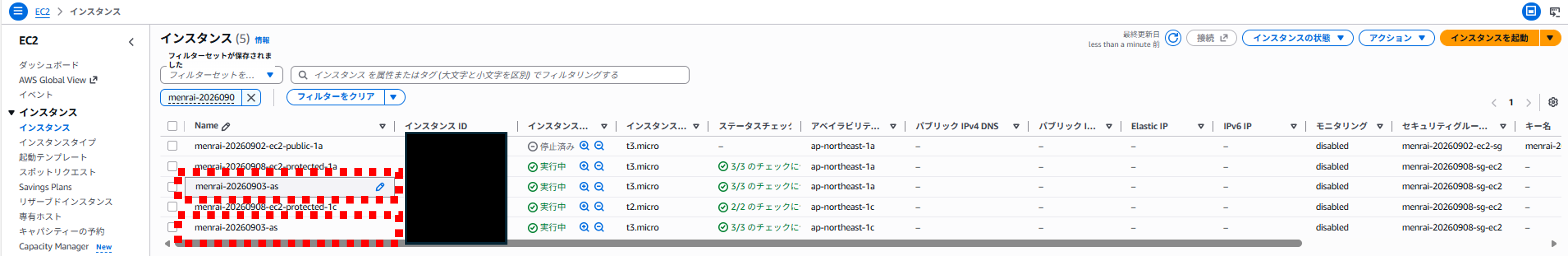Sort by モニタリング column arrow
Image resolution: width=1568 pixels, height=256 pixels.
(1379, 126)
